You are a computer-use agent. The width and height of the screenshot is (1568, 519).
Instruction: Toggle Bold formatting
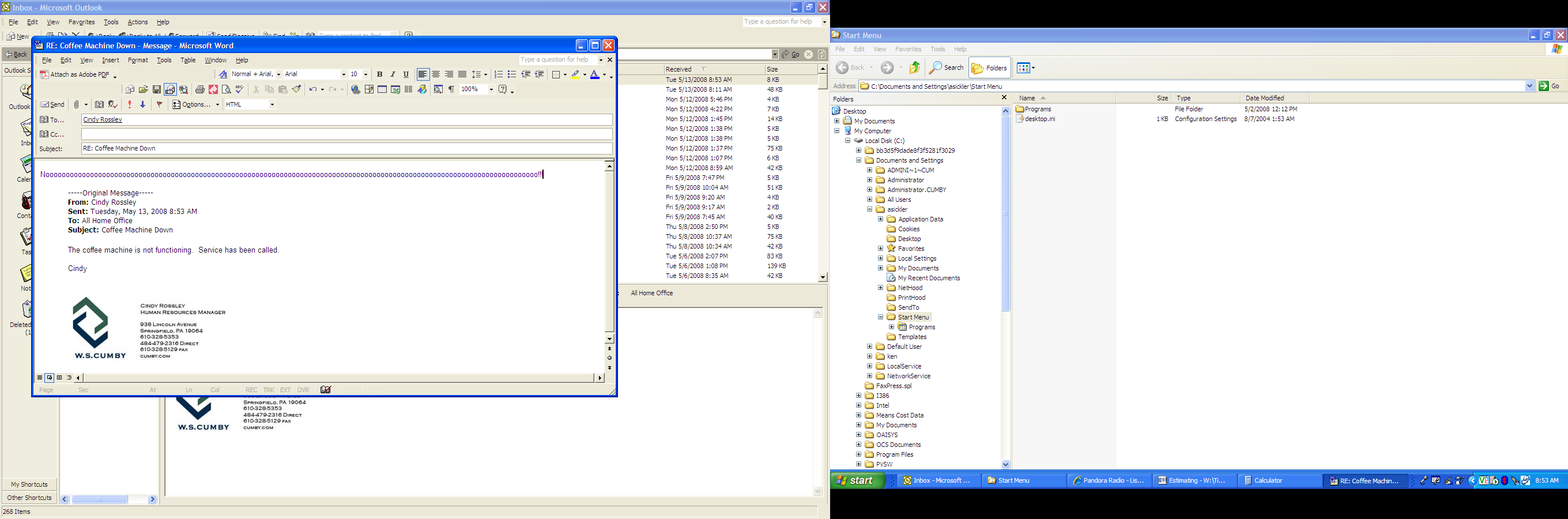coord(379,74)
